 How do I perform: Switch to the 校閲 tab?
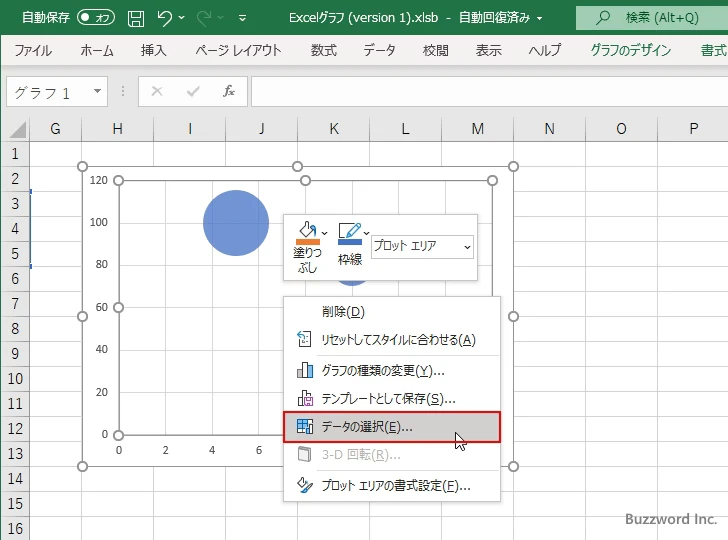point(436,50)
